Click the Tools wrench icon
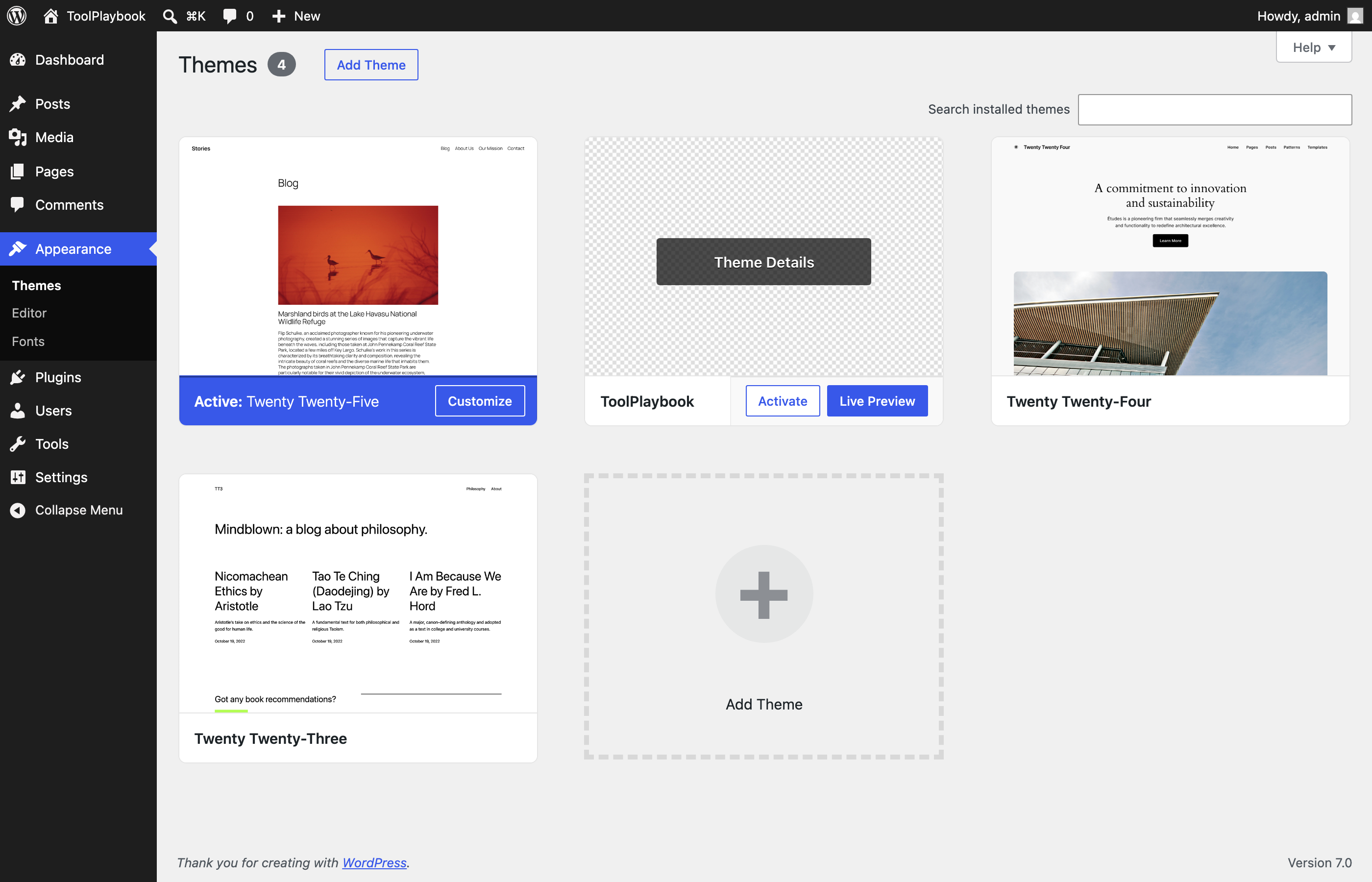This screenshot has height=882, width=1372. tap(18, 443)
